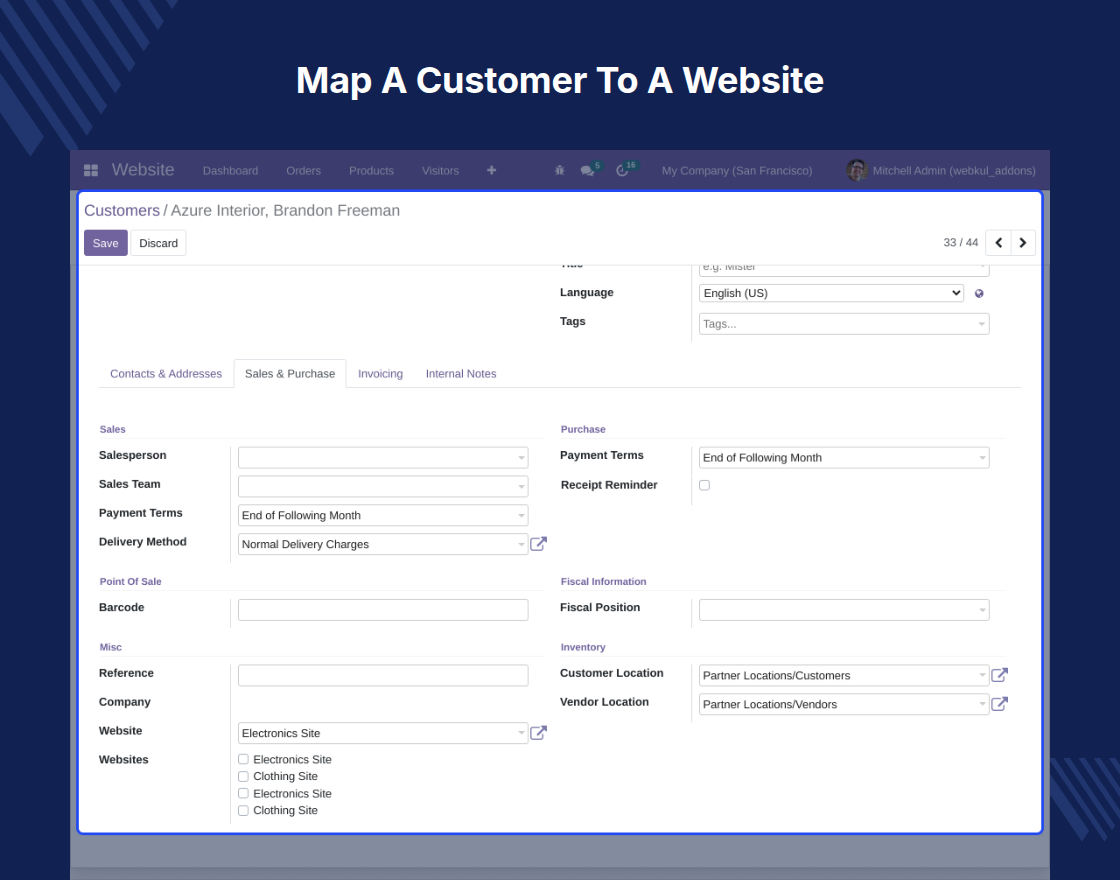Click the globe translate icon beside Language

[979, 294]
